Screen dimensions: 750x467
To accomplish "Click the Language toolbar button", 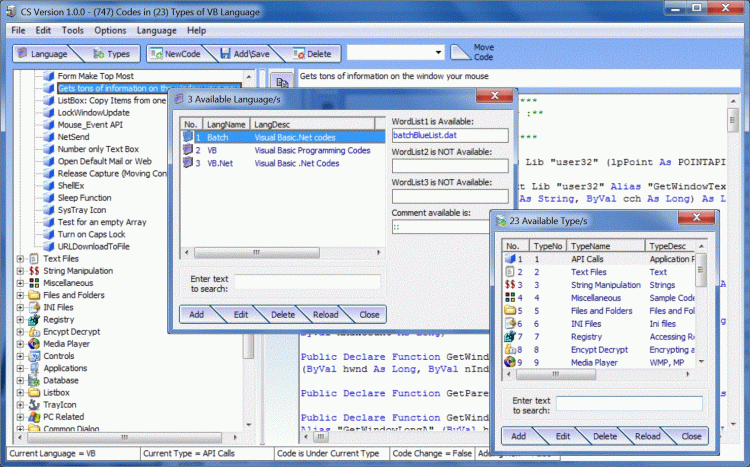I will pyautogui.click(x=42, y=54).
